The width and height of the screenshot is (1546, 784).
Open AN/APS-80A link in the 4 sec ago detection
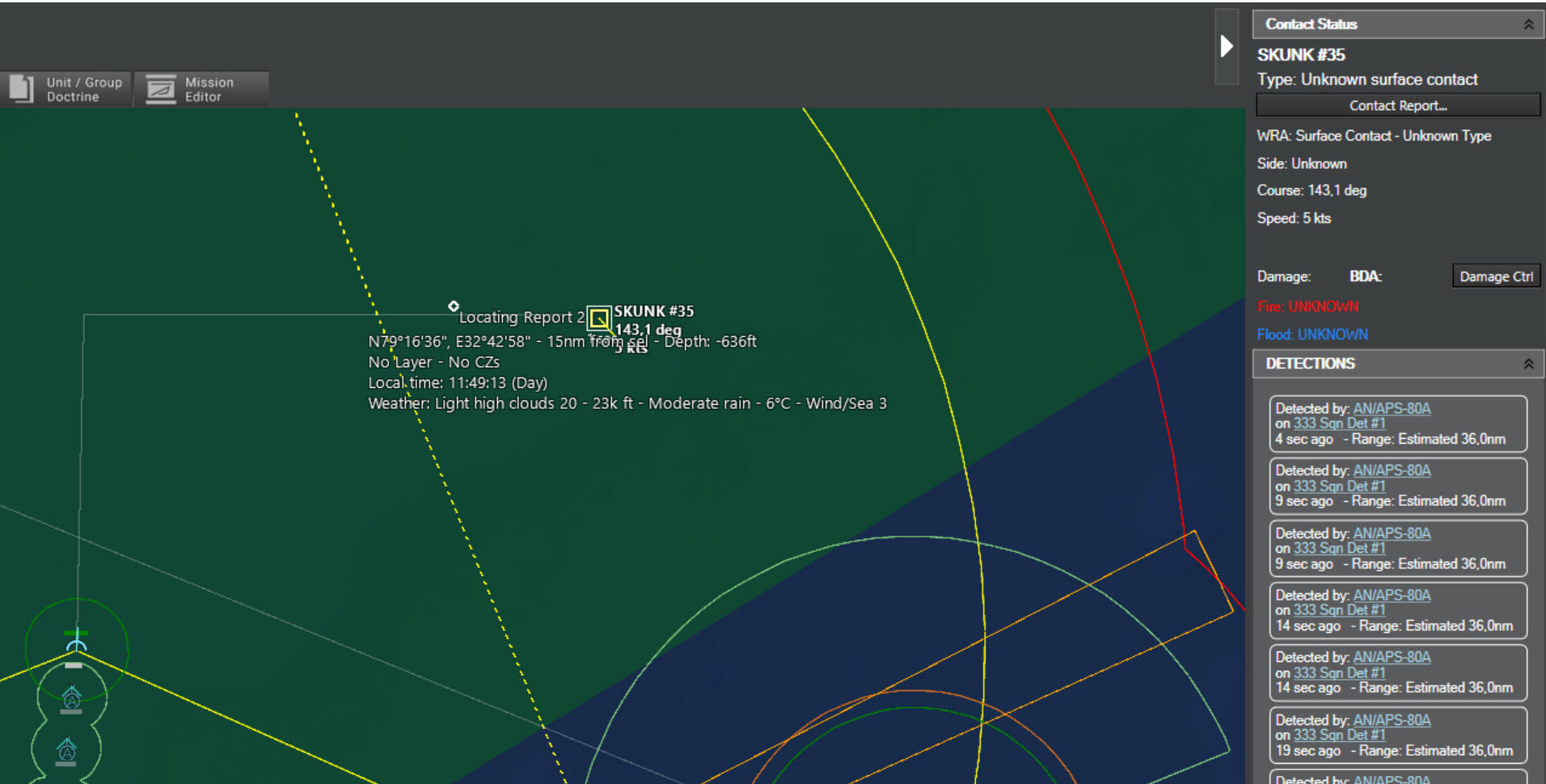[1392, 408]
